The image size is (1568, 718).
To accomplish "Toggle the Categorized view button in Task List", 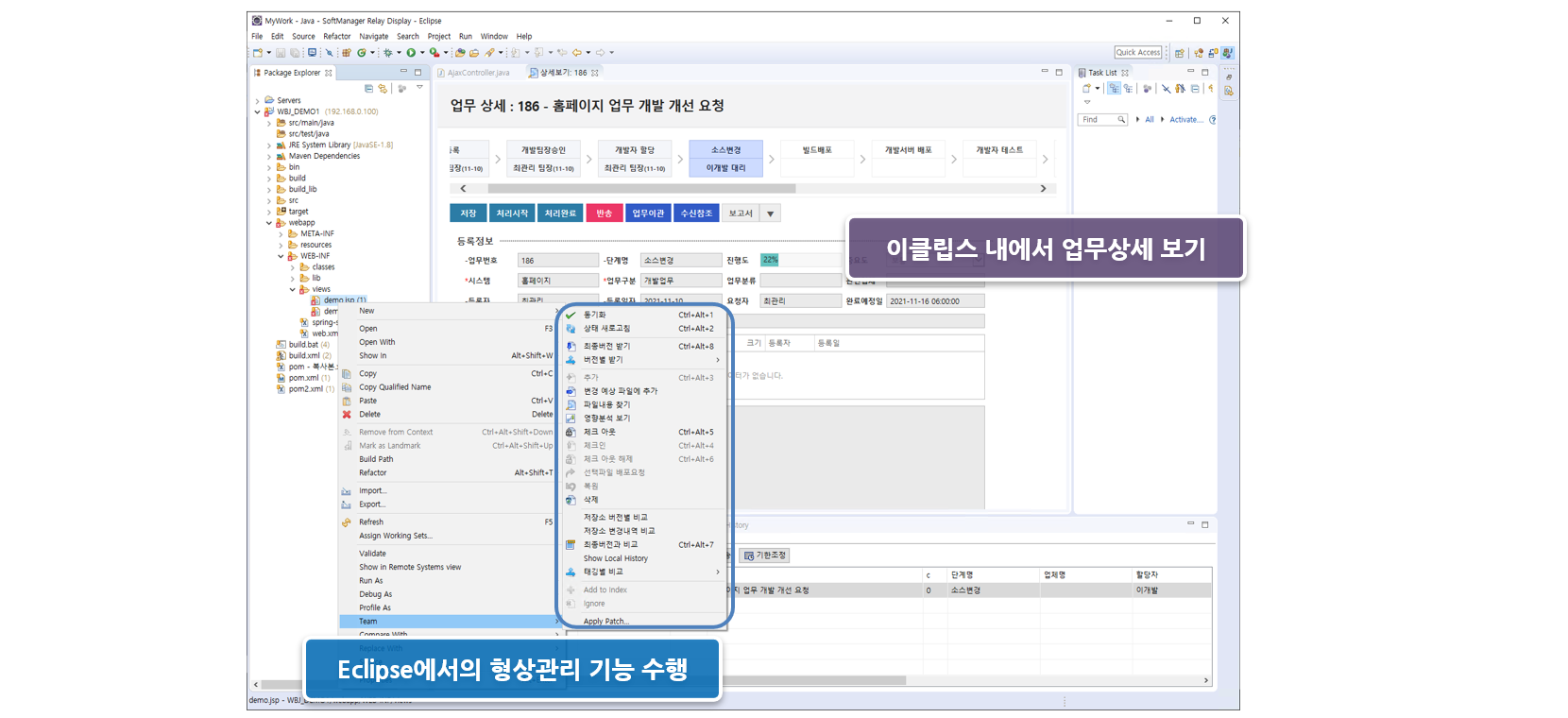I will [x=1114, y=89].
